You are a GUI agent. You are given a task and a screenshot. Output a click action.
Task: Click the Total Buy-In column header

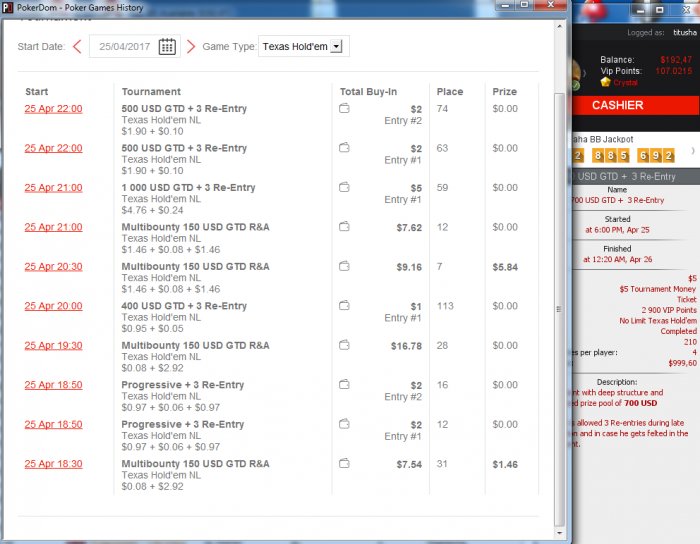pyautogui.click(x=368, y=92)
